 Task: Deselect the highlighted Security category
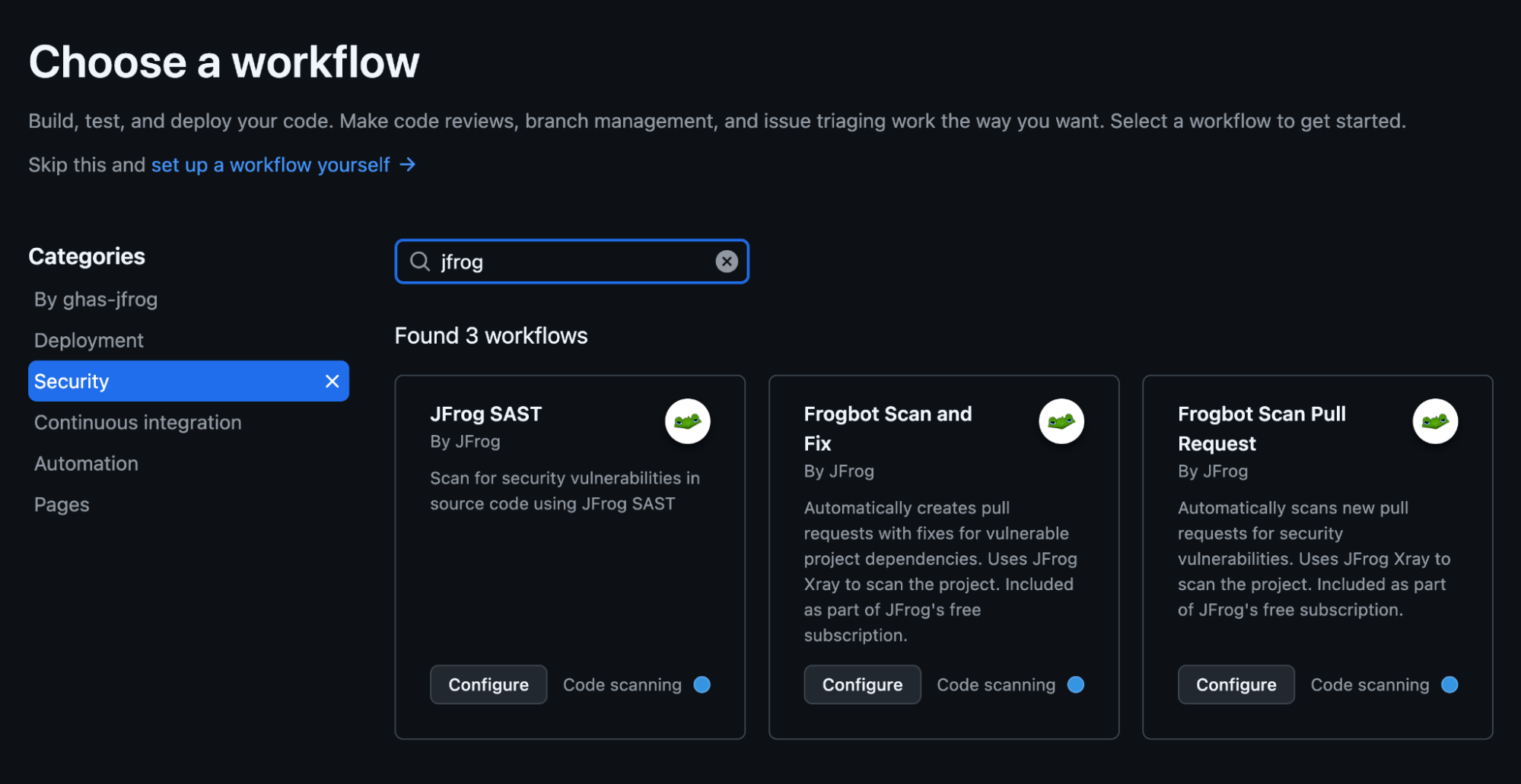(x=332, y=381)
